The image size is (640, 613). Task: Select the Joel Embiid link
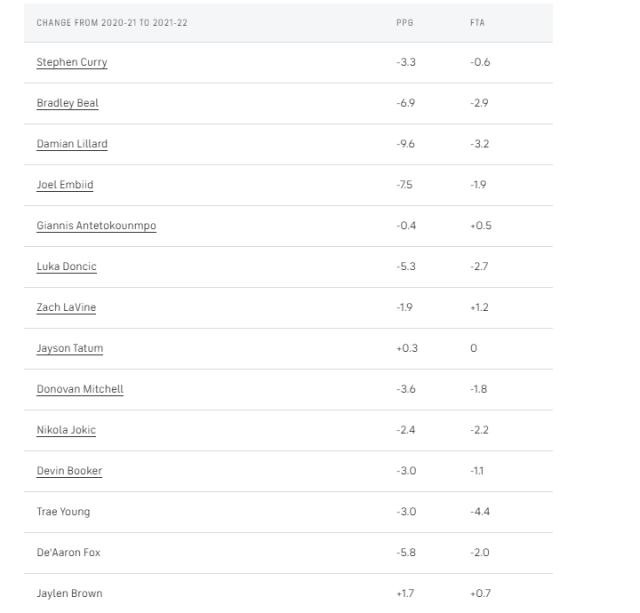click(x=65, y=185)
